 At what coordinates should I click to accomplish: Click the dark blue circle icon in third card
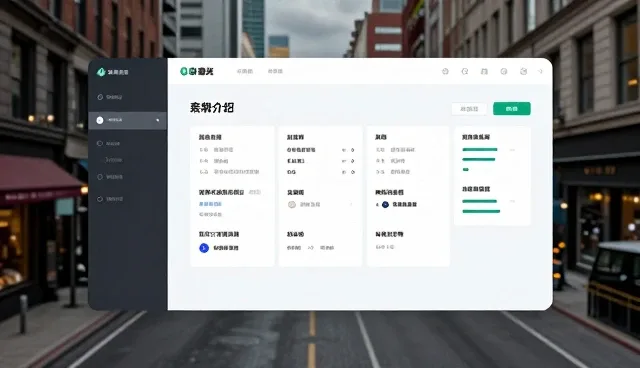point(385,204)
